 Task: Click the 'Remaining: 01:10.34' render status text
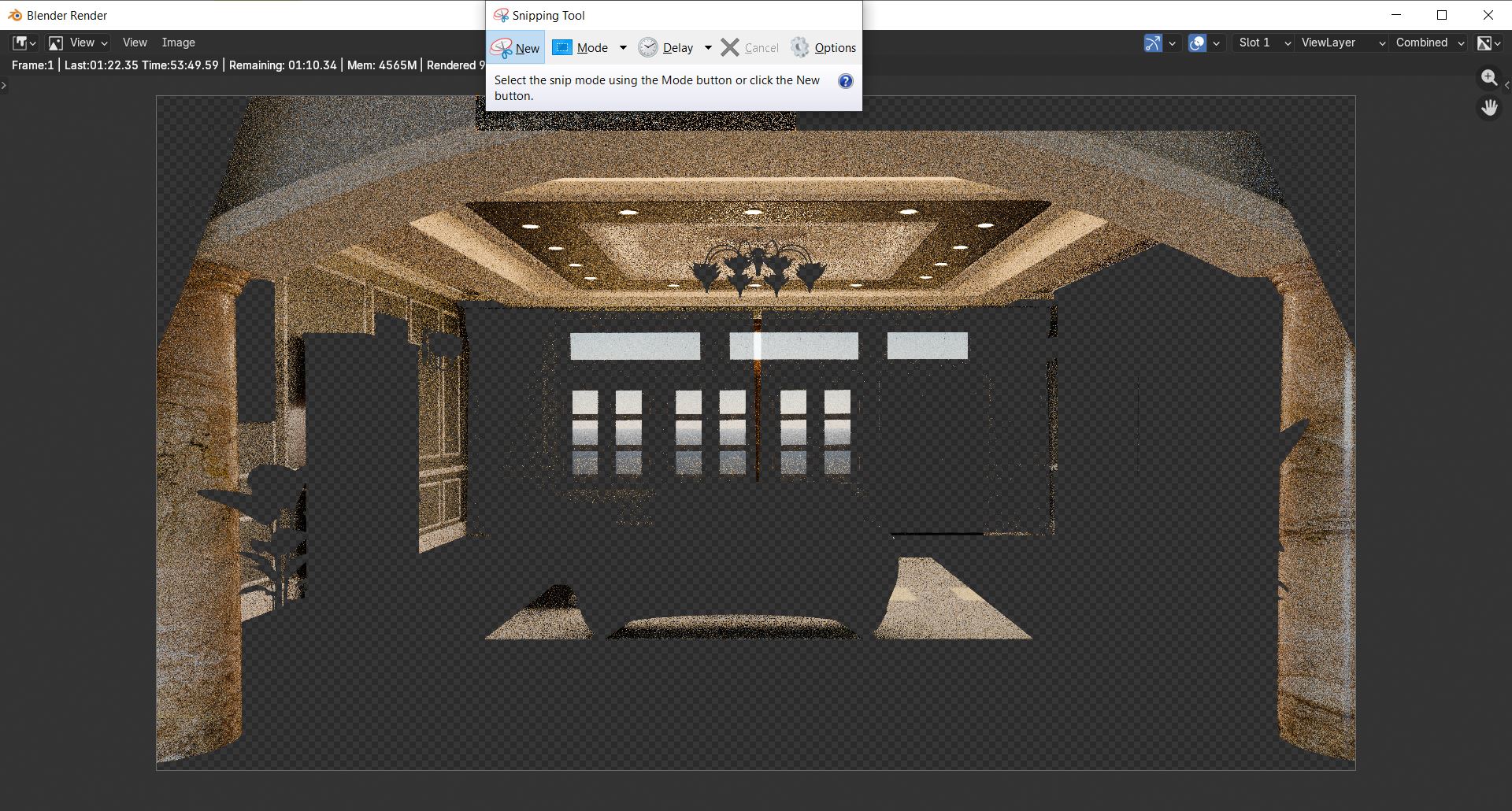(283, 65)
